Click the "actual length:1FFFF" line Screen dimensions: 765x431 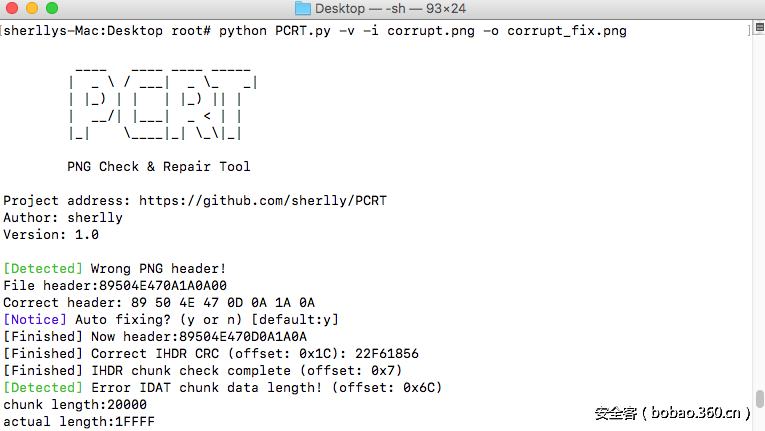coord(79,421)
